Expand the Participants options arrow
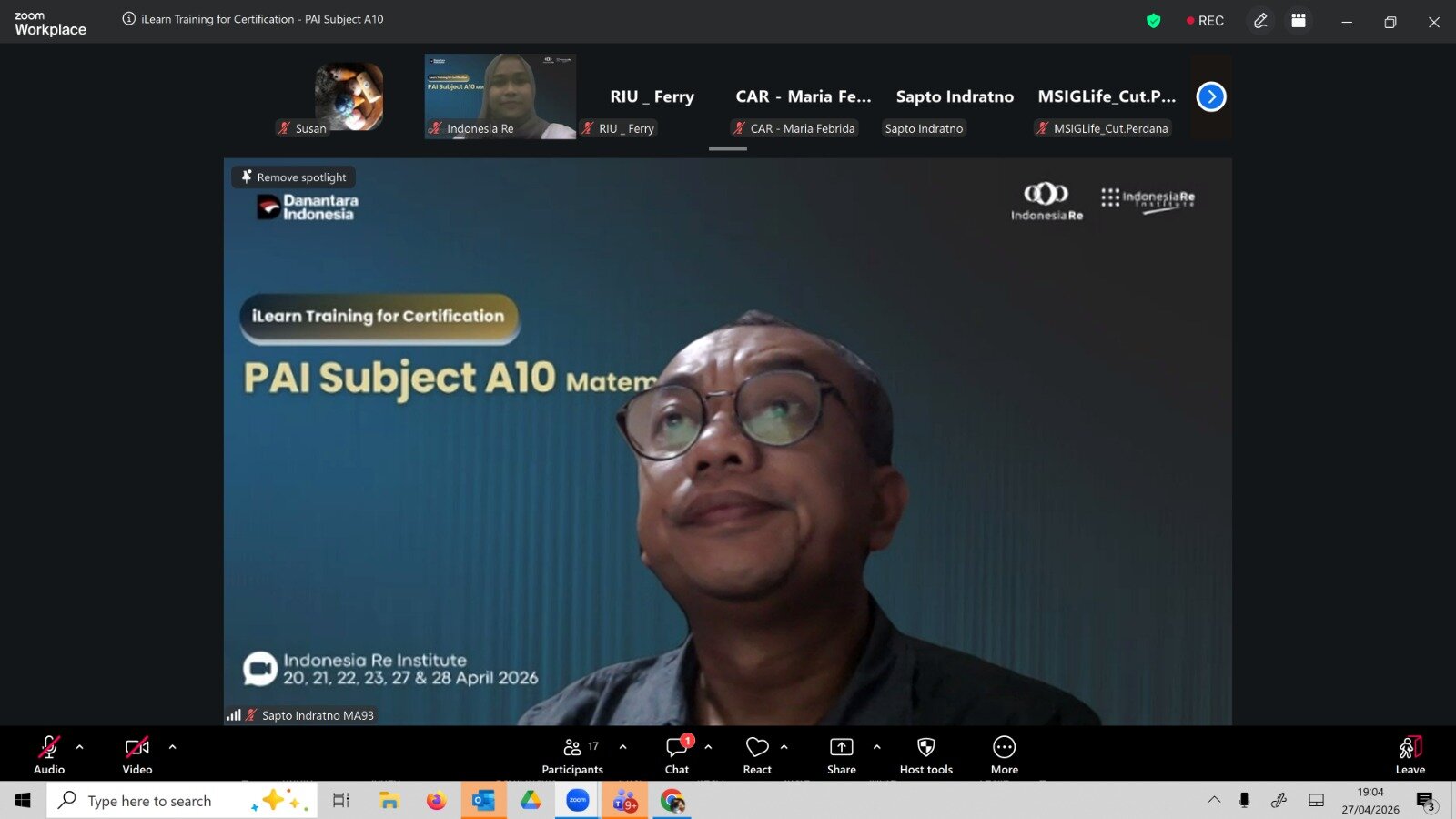Screen dimensions: 1456x819 623,747
